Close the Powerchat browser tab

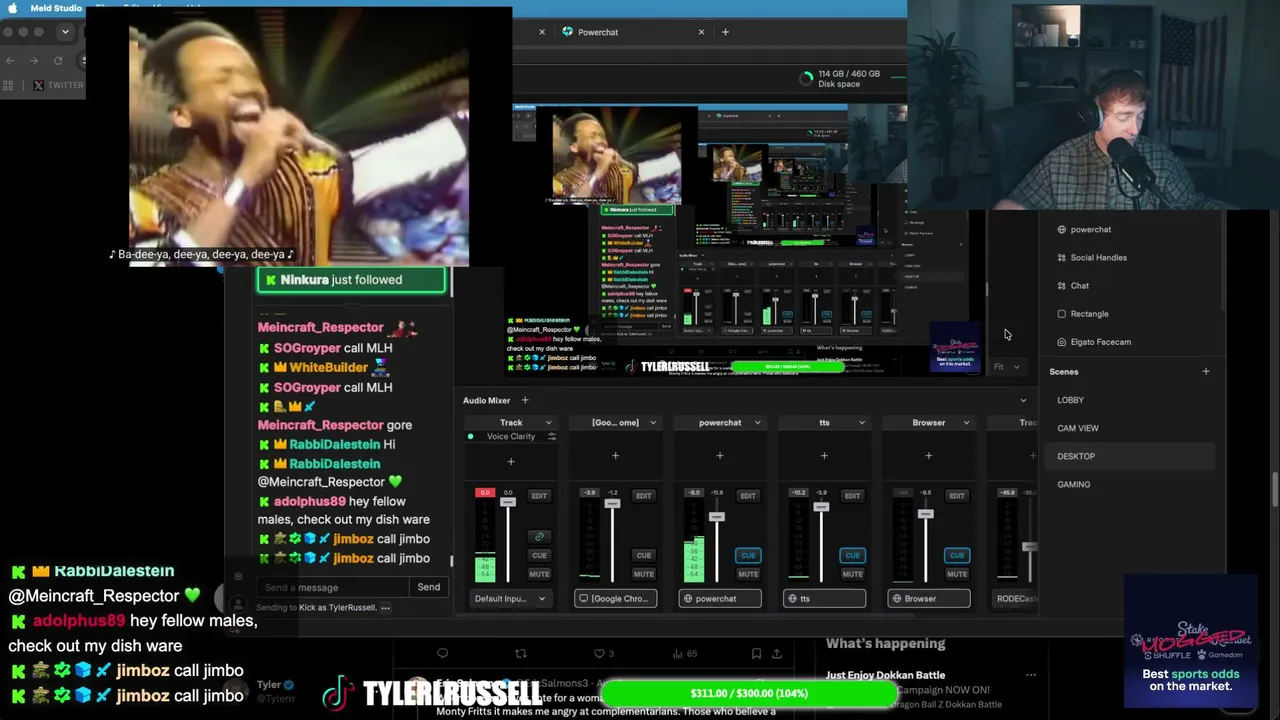pos(701,32)
